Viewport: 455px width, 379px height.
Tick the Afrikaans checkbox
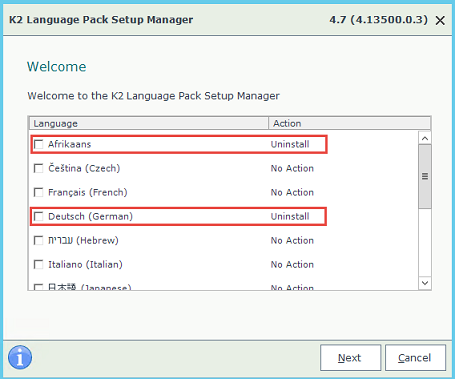39,144
